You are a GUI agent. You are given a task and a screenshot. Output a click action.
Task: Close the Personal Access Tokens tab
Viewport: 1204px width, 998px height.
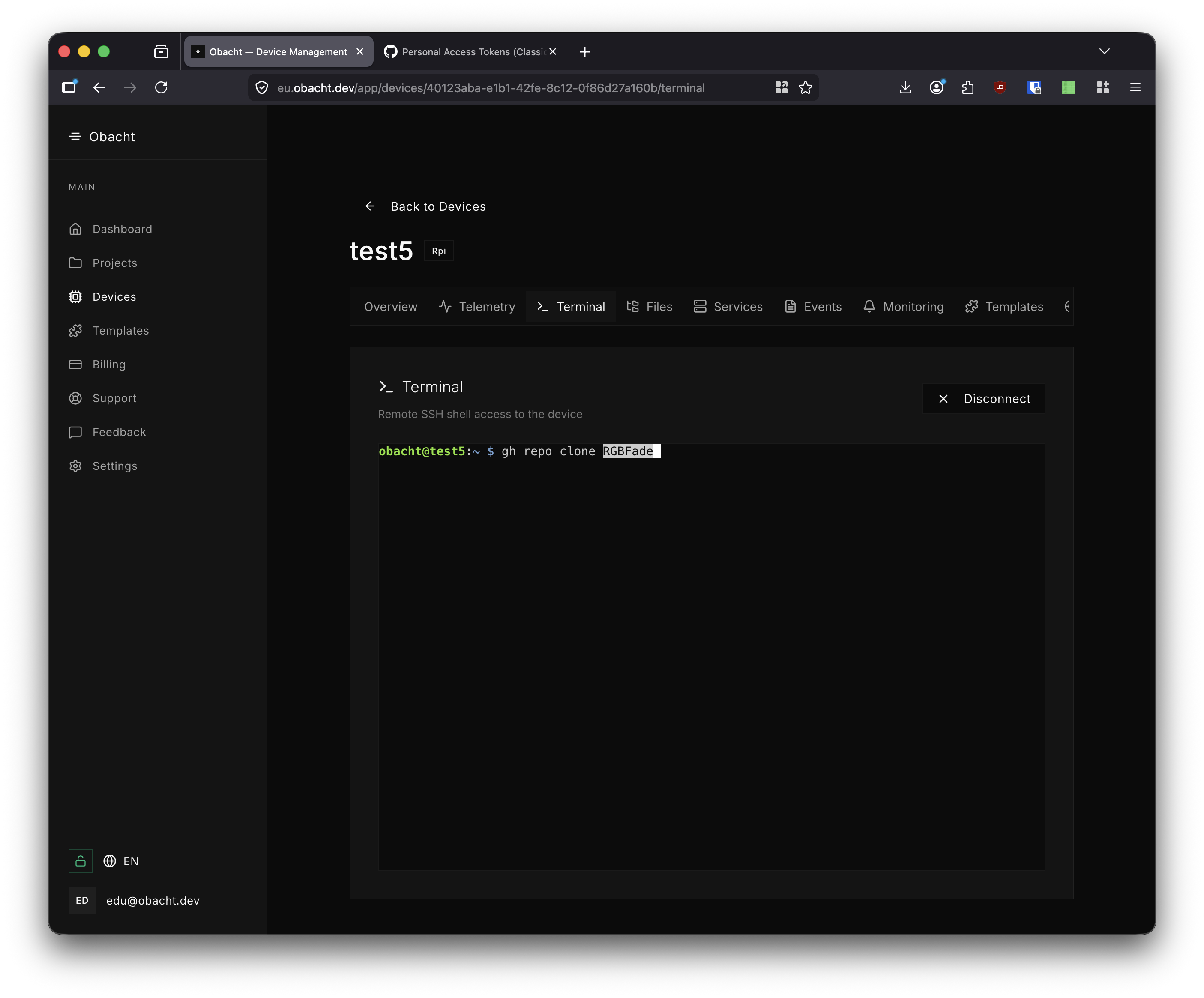point(553,51)
